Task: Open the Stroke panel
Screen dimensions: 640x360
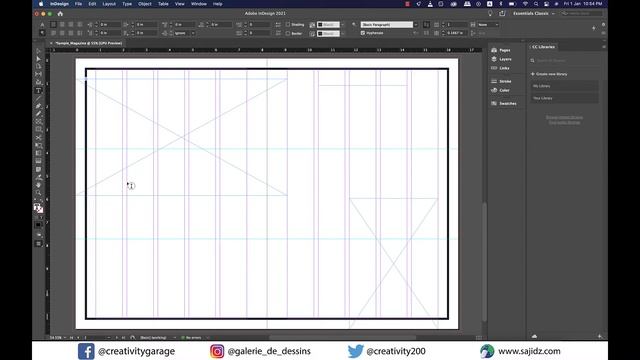Action: tap(501, 81)
